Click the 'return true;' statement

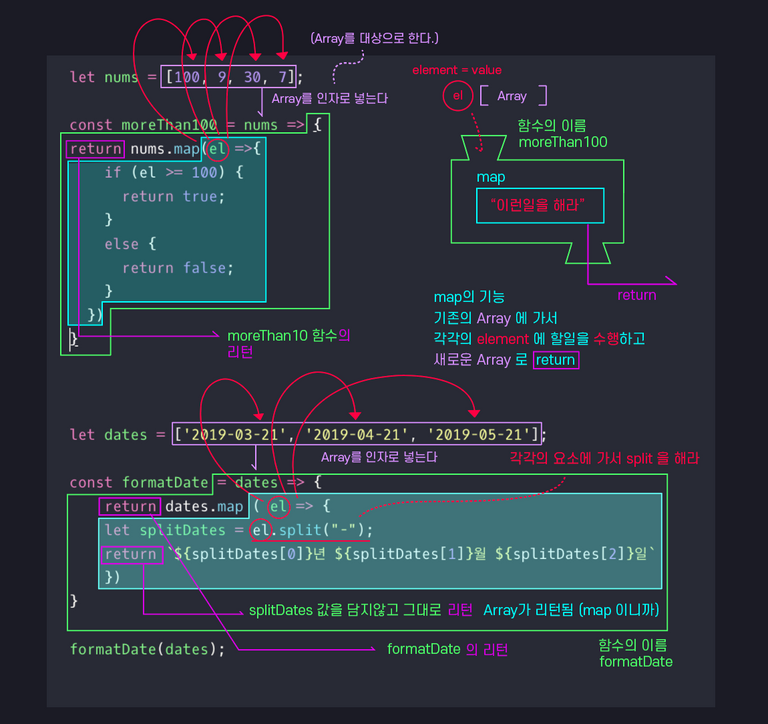coord(173,196)
